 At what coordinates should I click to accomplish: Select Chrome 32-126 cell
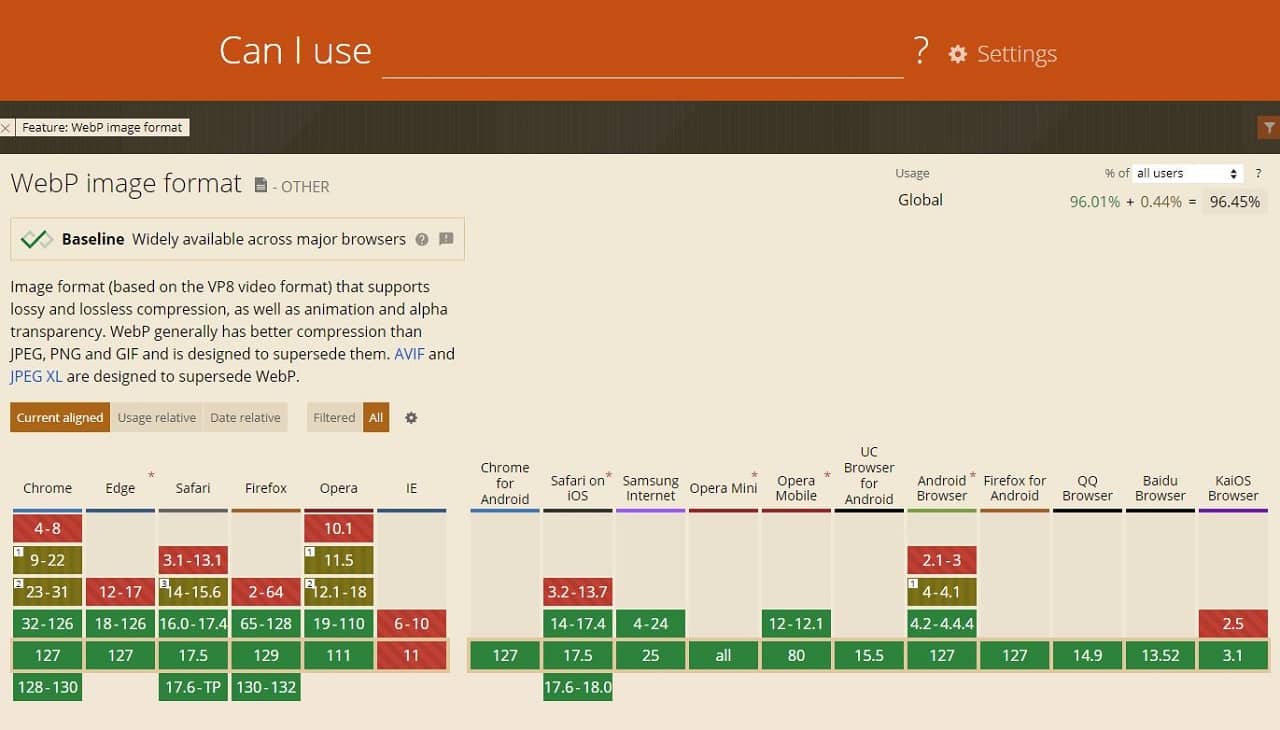coord(48,624)
